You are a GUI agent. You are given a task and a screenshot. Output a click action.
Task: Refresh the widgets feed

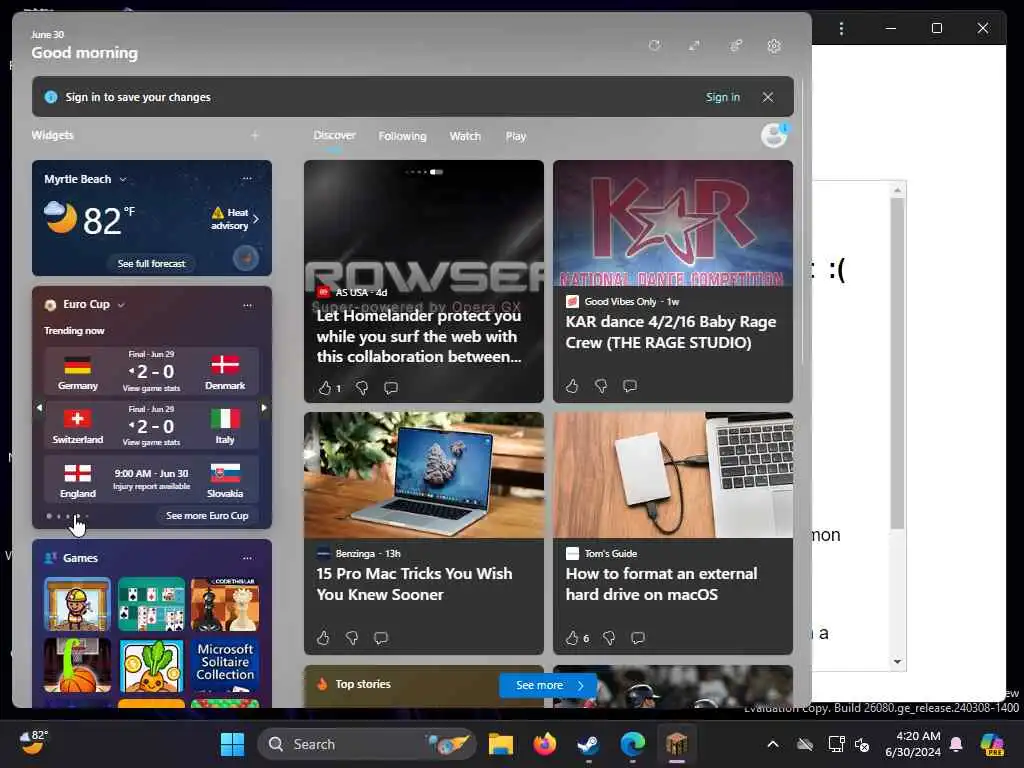click(x=654, y=46)
